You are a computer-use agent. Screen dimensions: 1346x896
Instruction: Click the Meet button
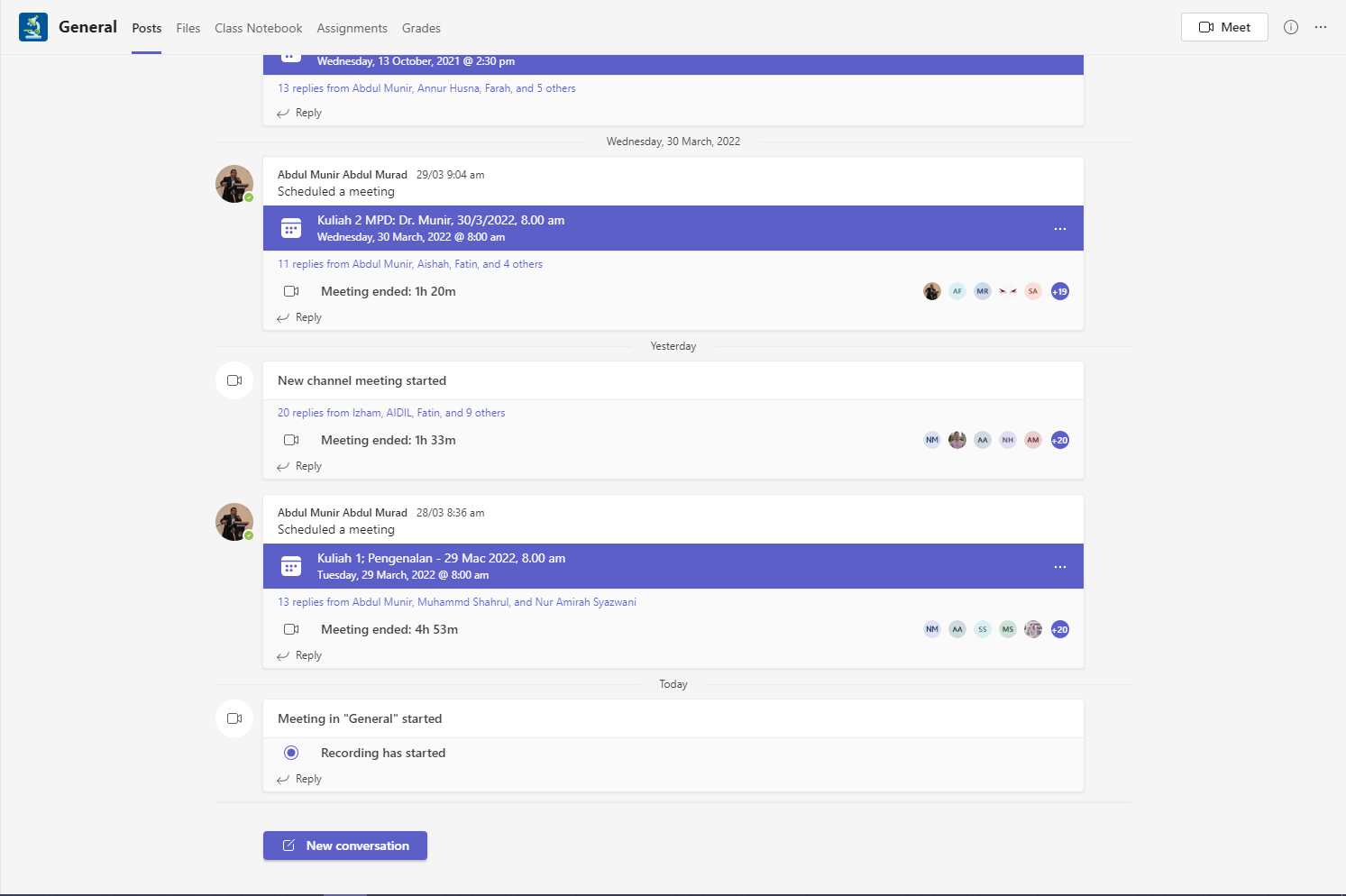pyautogui.click(x=1223, y=26)
